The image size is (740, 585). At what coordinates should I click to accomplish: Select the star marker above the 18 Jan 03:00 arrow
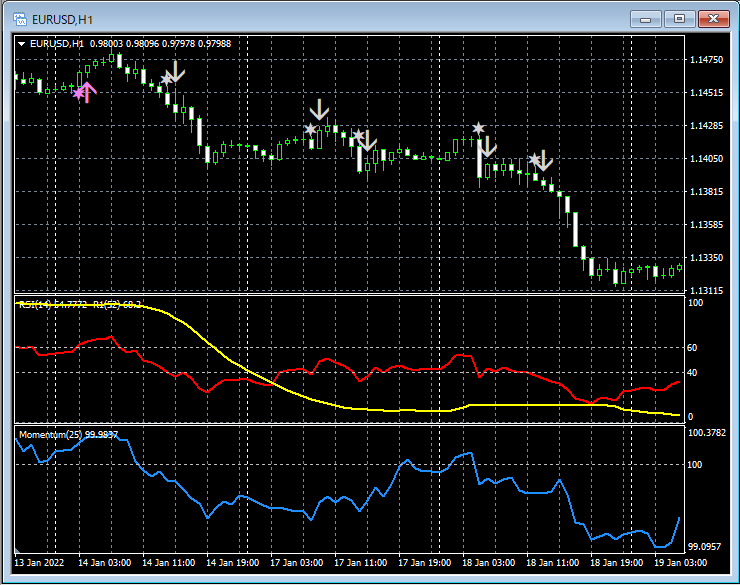[x=479, y=129]
